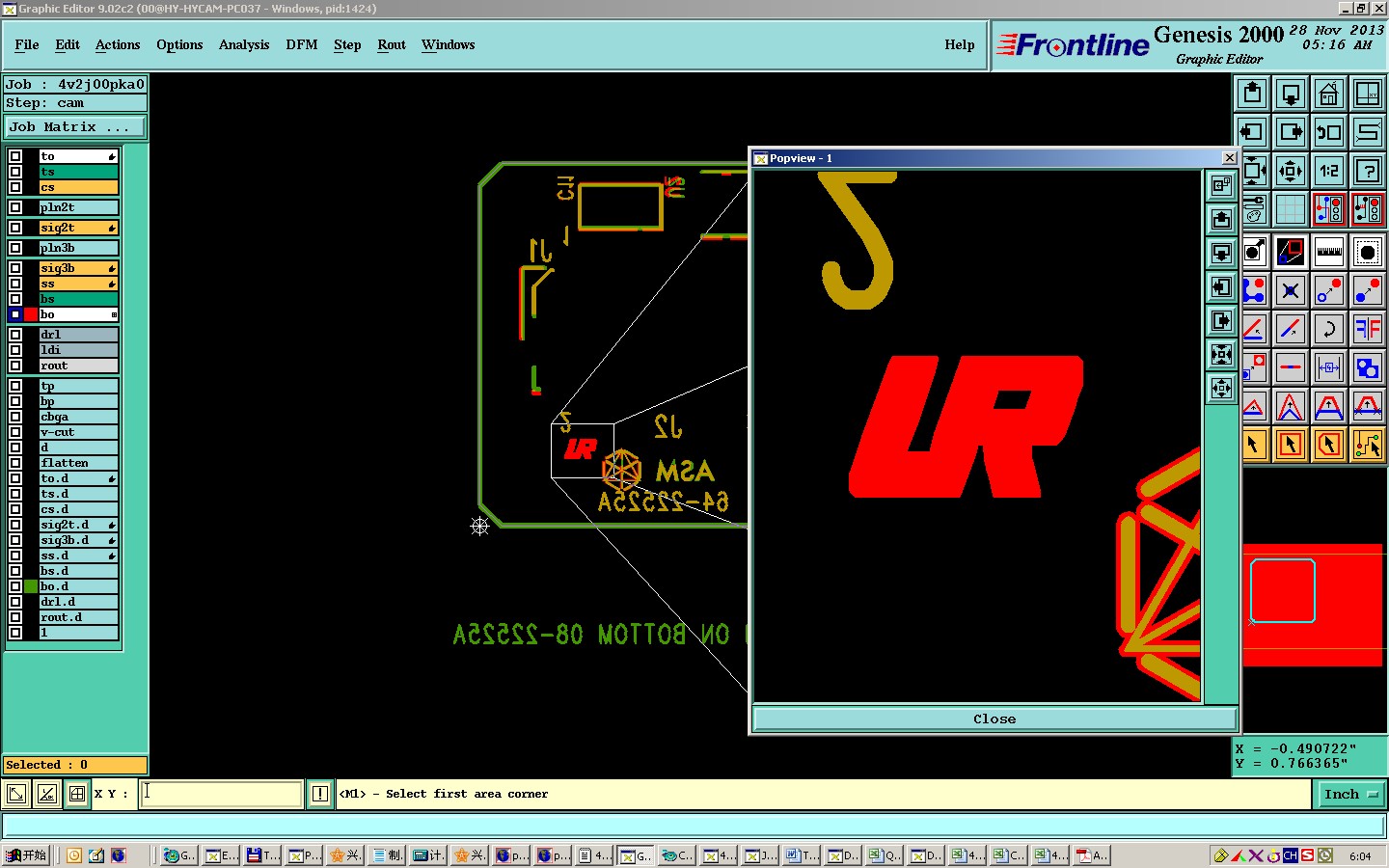This screenshot has height=868, width=1389.
Task: Click the 1:2 zoom scale icon
Action: click(1329, 172)
